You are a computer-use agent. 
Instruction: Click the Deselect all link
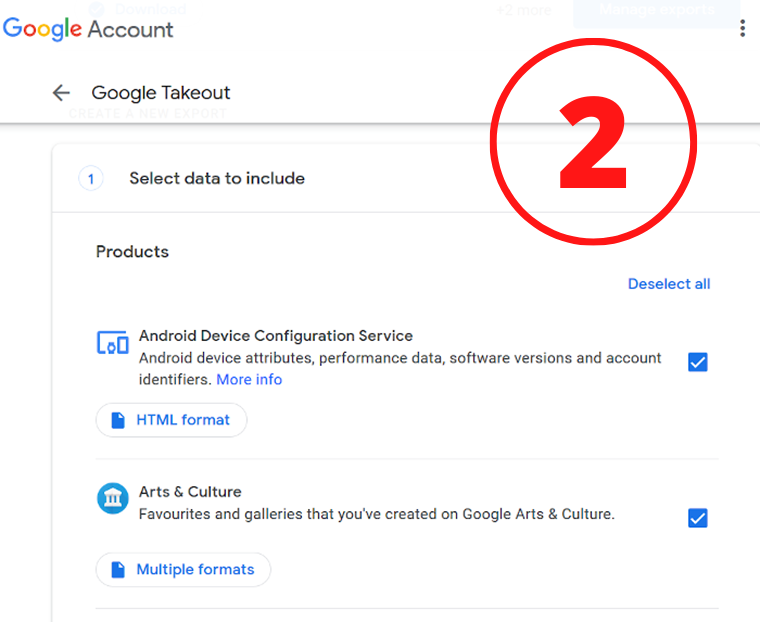[669, 284]
